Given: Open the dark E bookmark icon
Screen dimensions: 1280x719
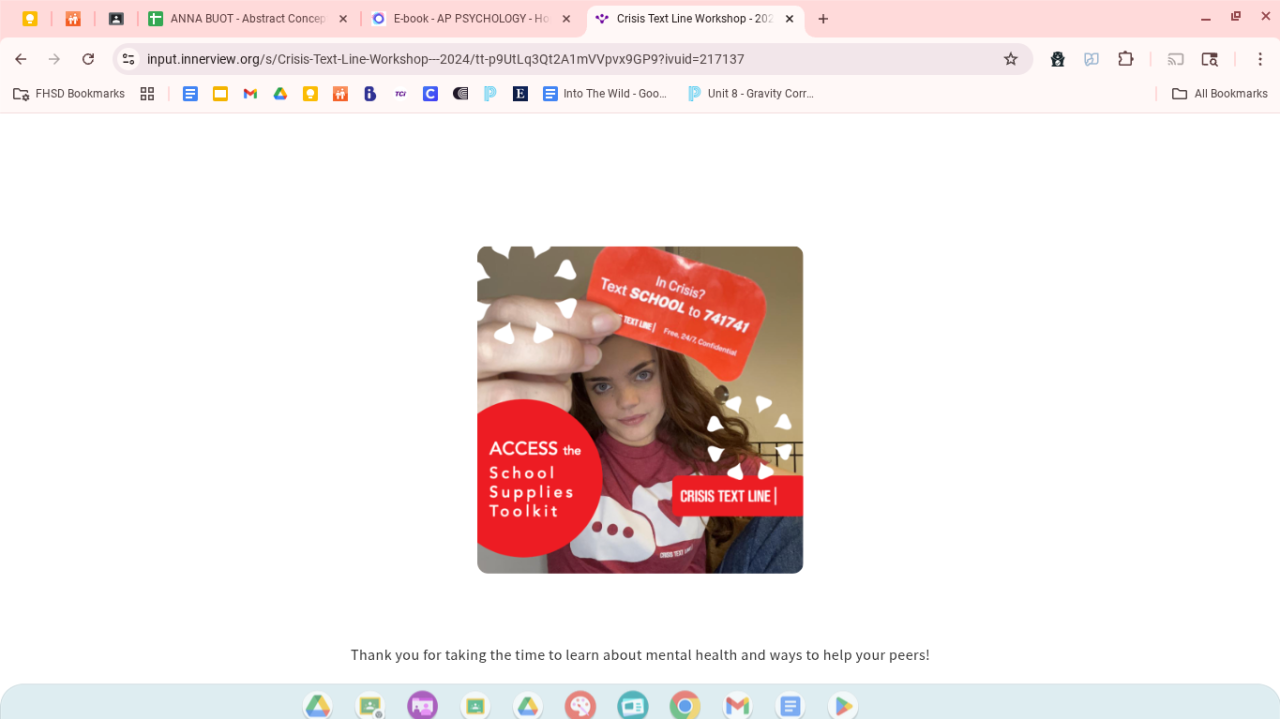Looking at the screenshot, I should 520,94.
